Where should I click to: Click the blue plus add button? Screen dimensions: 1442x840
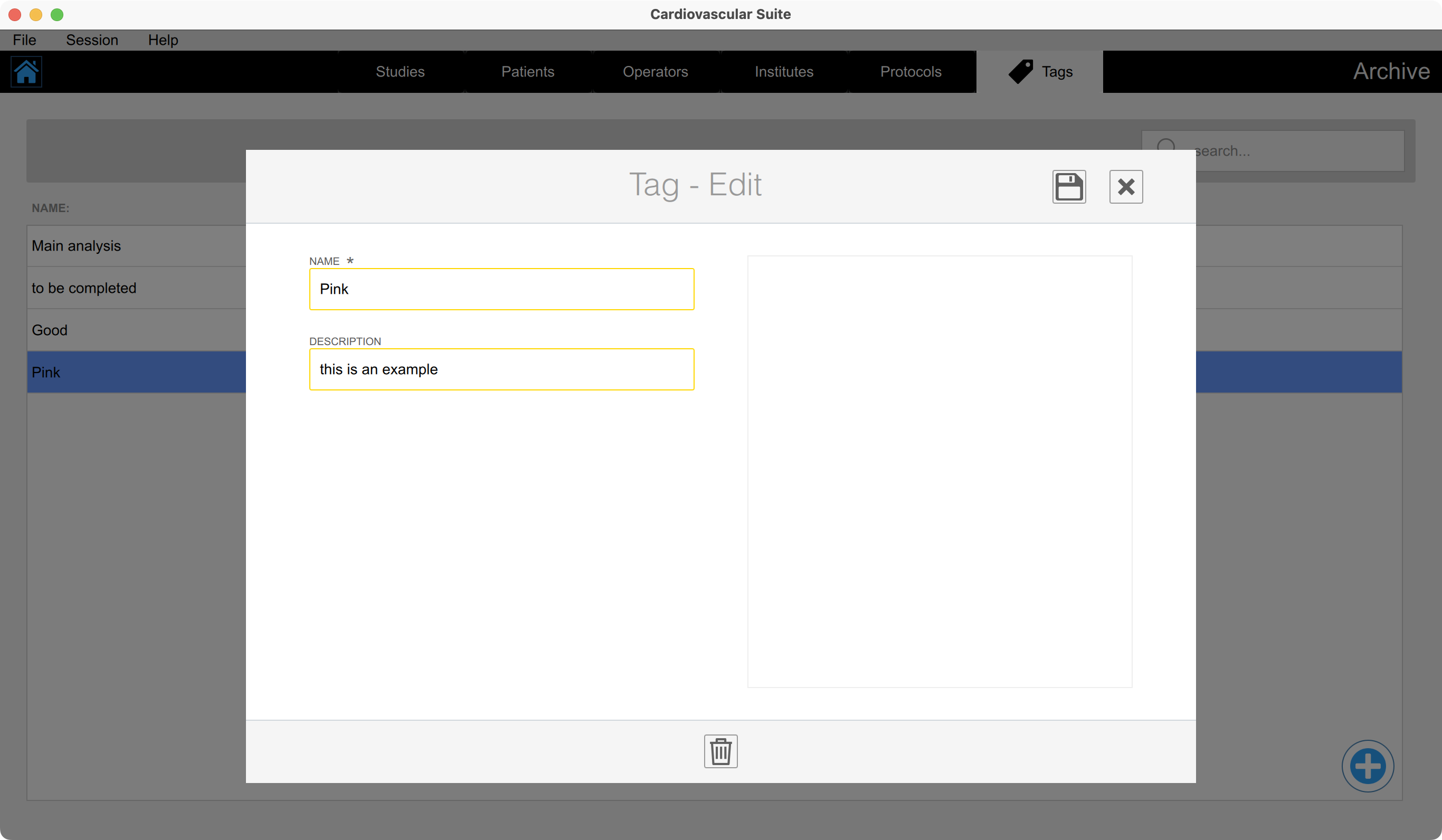[1367, 766]
